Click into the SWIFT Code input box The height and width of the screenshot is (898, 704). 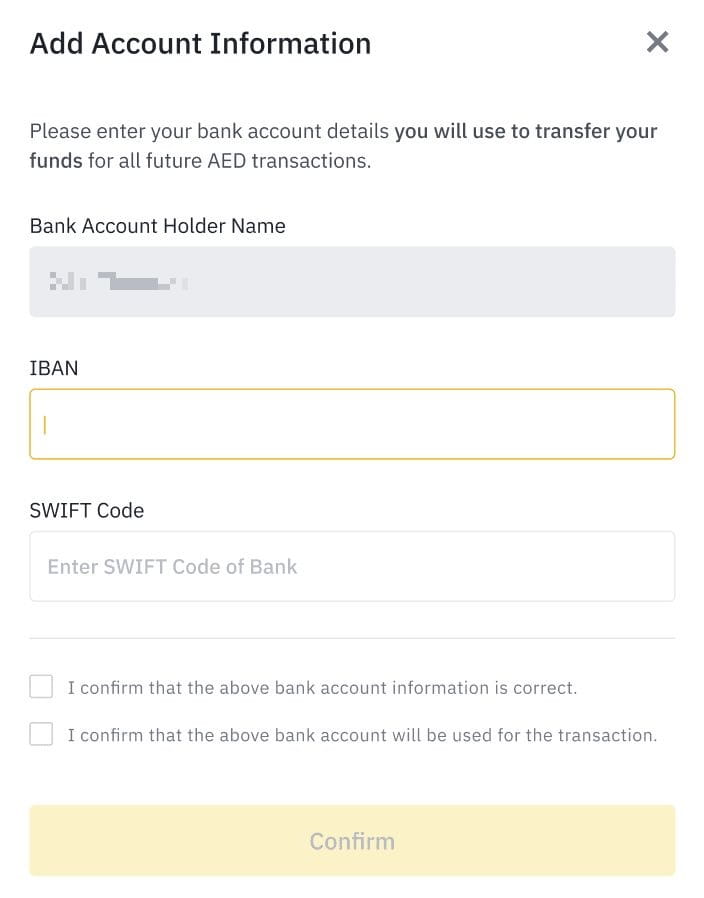(x=352, y=566)
